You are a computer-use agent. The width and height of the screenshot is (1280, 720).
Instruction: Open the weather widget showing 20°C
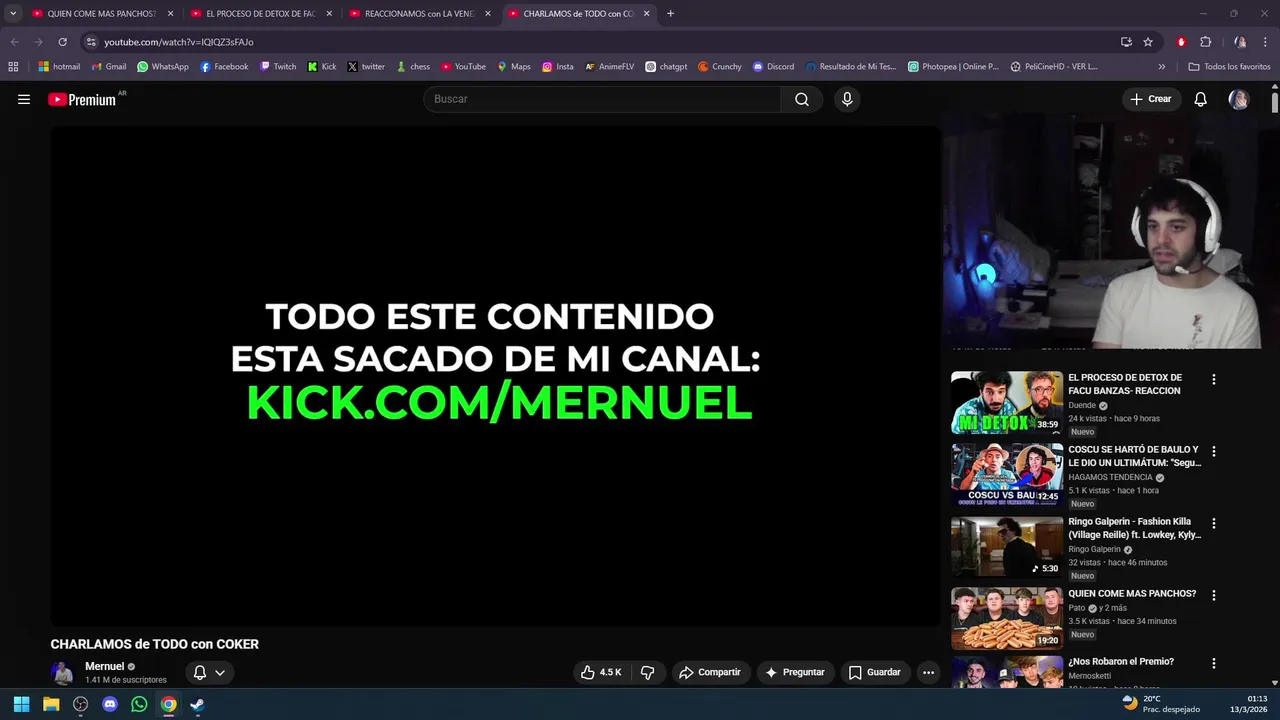[x=1160, y=704]
